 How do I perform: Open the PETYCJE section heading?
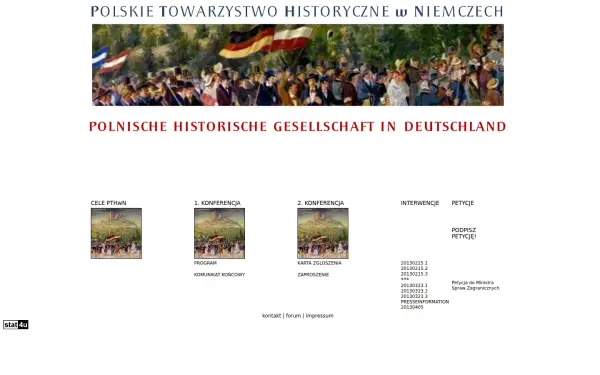(x=463, y=203)
